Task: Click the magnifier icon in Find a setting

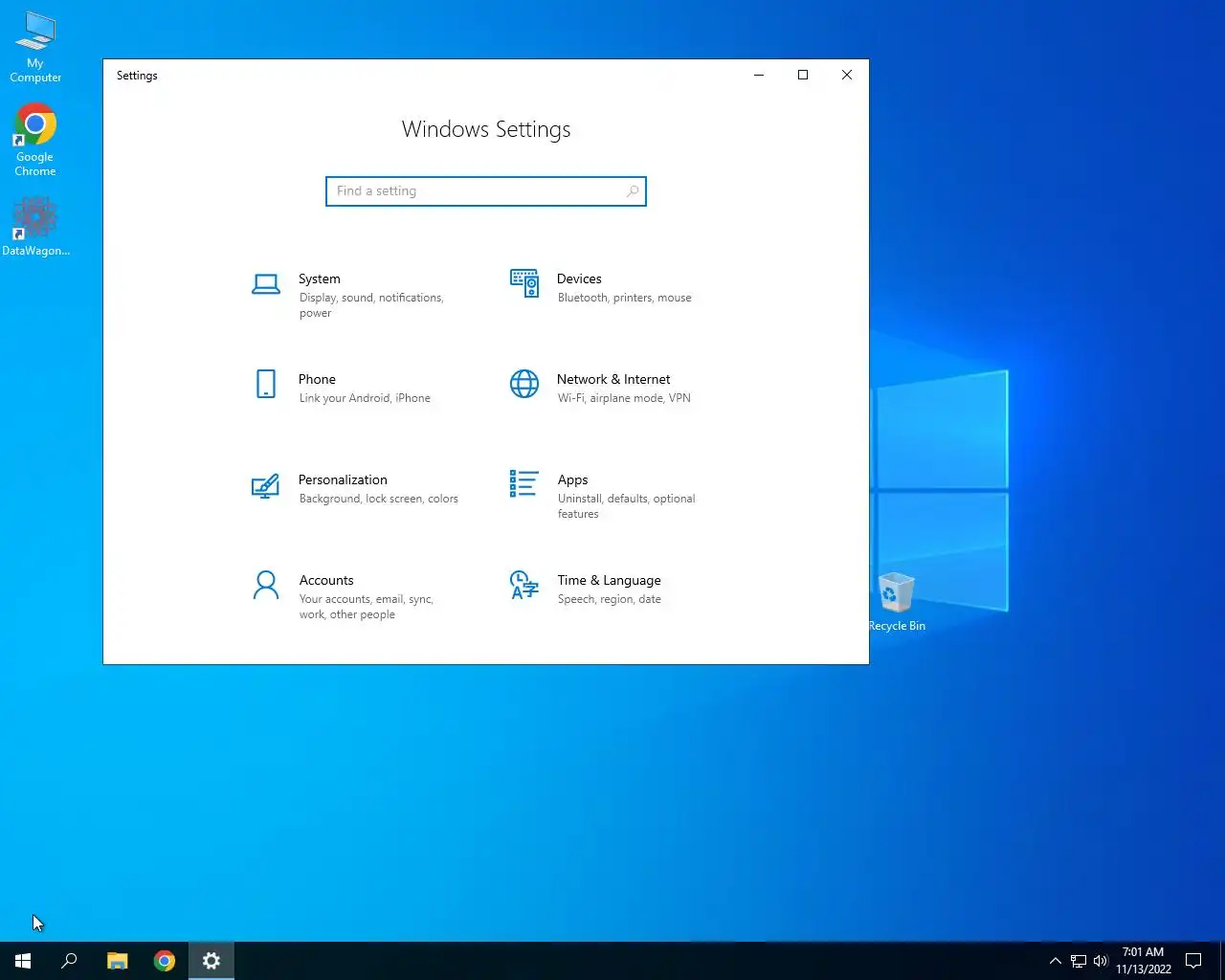Action: click(633, 191)
